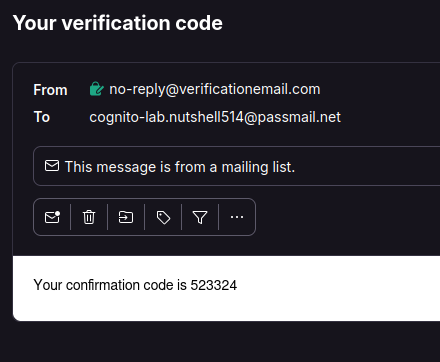Click the 'Your confirmation code is' text
Viewport: 440px width, 362px height.
coord(110,285)
